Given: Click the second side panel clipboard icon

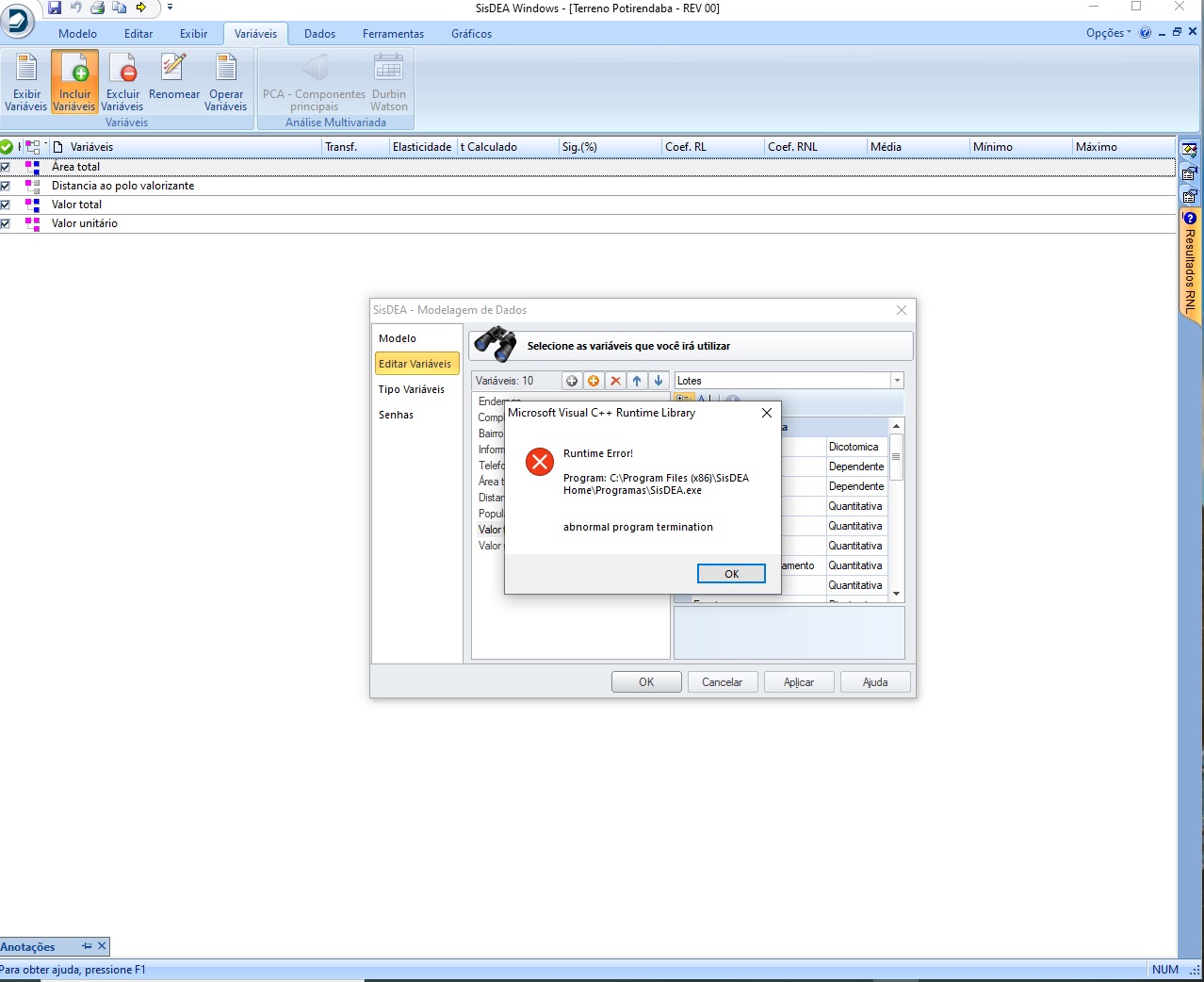Looking at the screenshot, I should (1190, 173).
